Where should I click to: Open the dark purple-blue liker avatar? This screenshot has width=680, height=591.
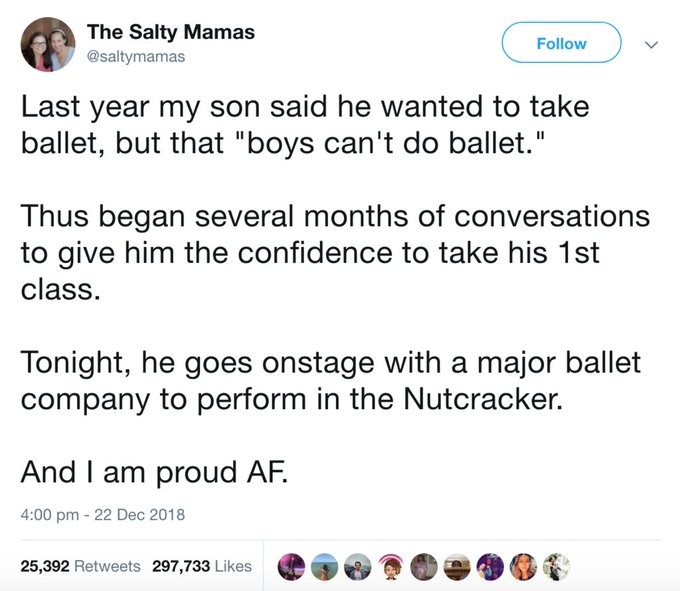pos(490,567)
